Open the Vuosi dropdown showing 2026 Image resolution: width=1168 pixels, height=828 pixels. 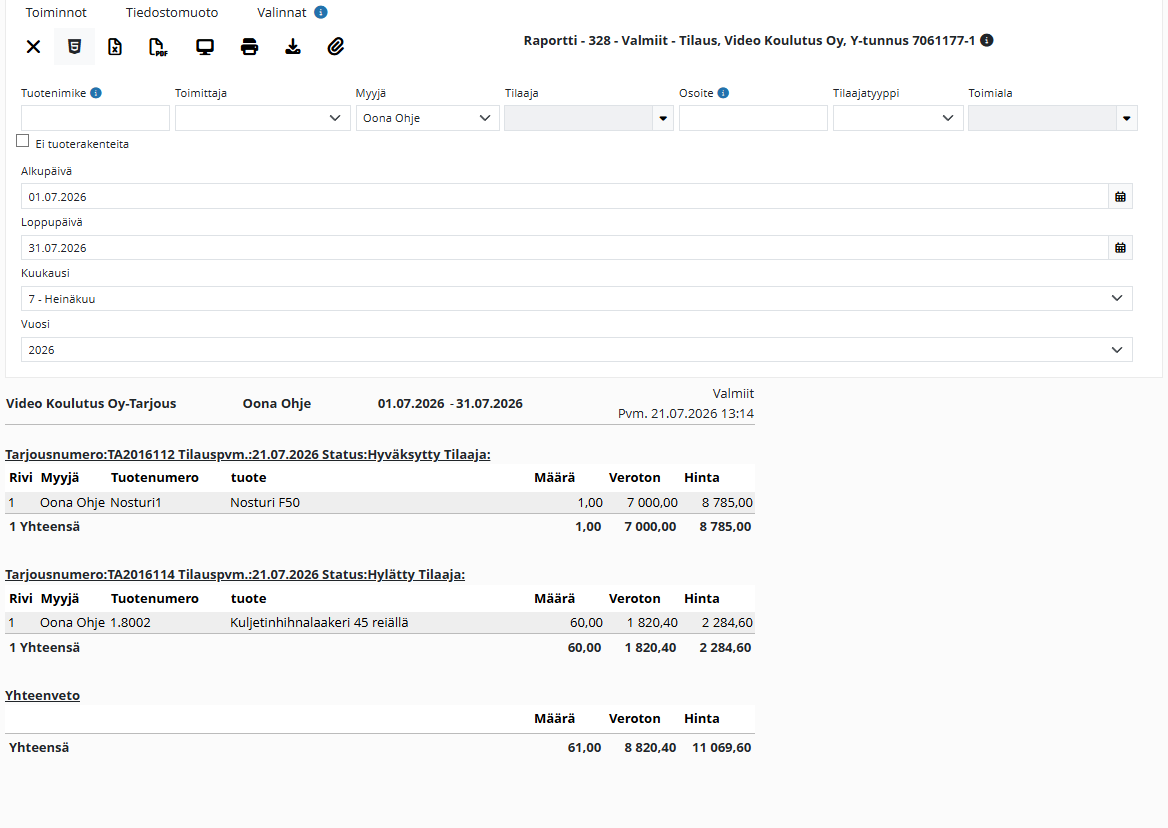tap(577, 350)
